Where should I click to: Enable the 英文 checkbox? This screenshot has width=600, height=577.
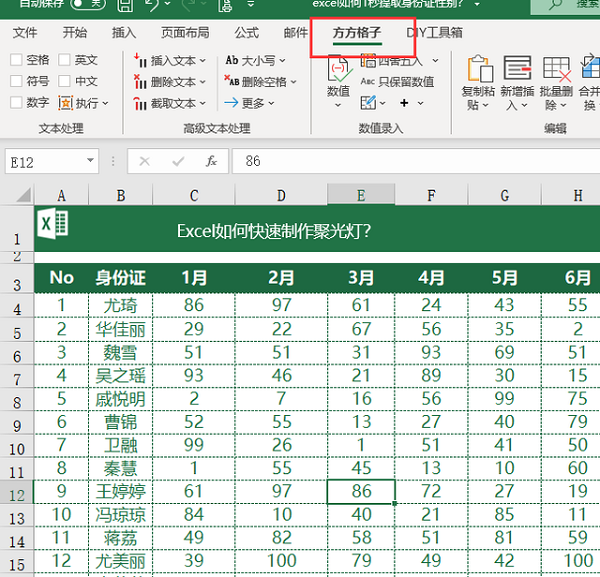pyautogui.click(x=65, y=60)
